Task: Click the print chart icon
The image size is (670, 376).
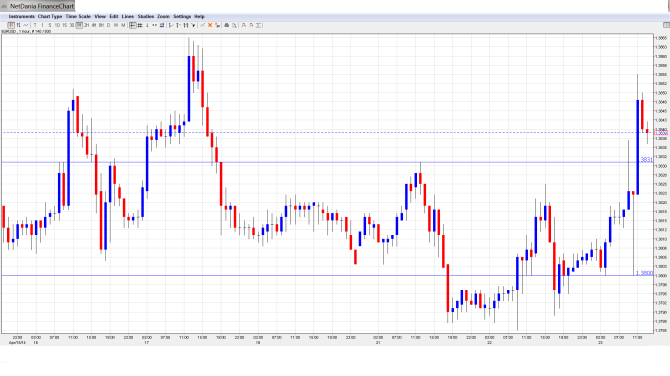Action: (227, 25)
